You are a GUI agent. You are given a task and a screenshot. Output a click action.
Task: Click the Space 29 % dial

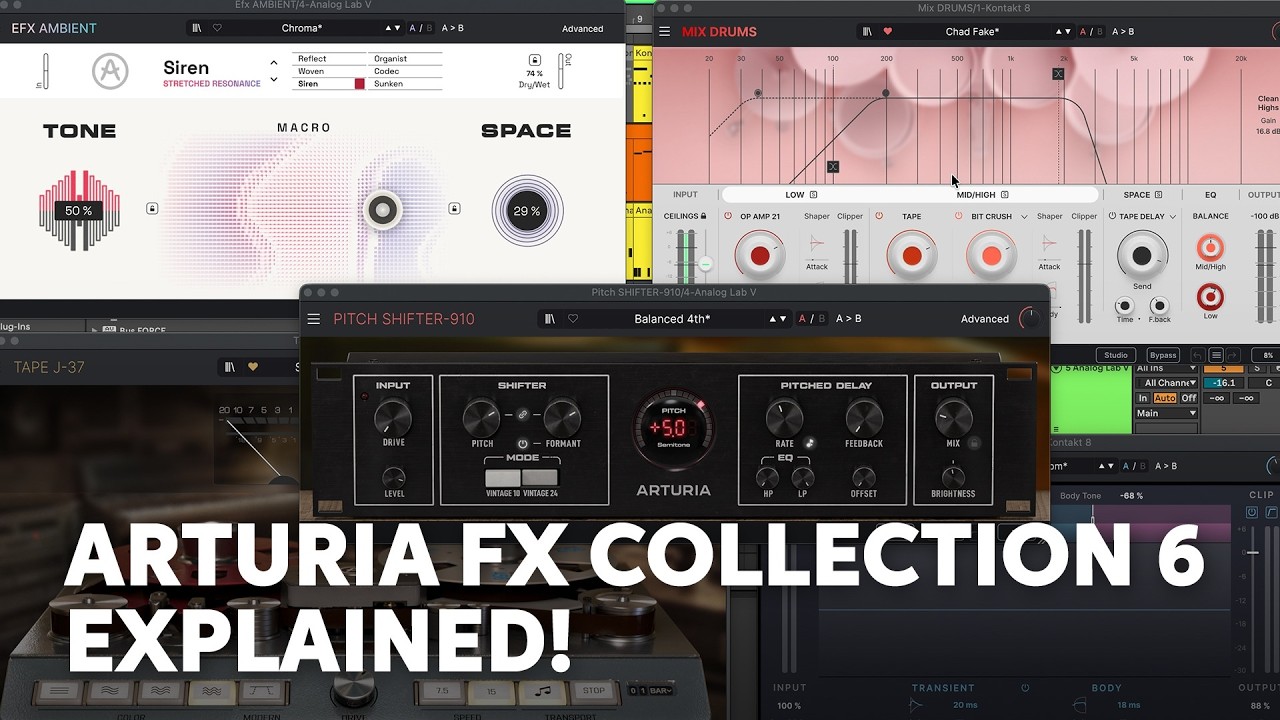coord(527,211)
